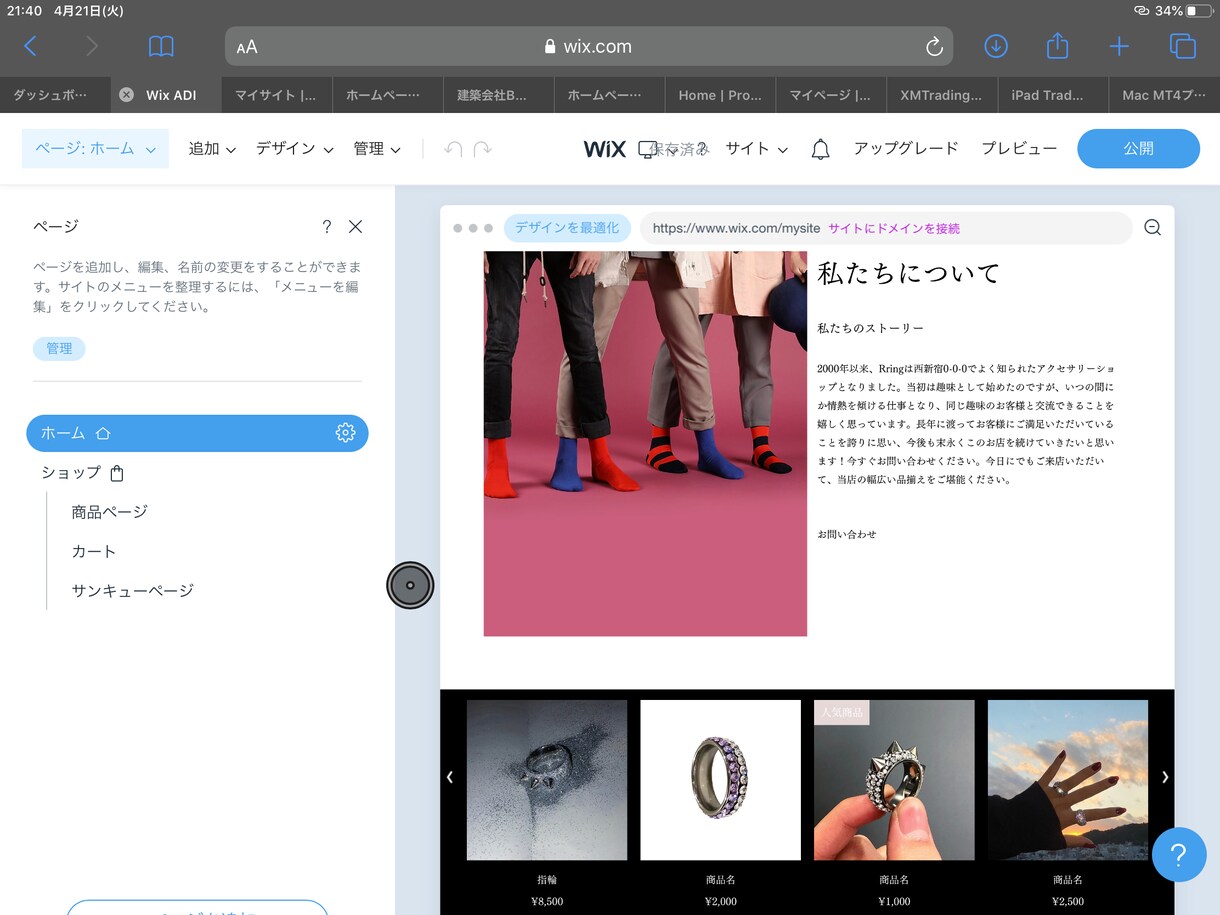This screenshot has width=1220, height=915.
Task: Click 私たちのストーリー subtitle
Action: tap(870, 328)
